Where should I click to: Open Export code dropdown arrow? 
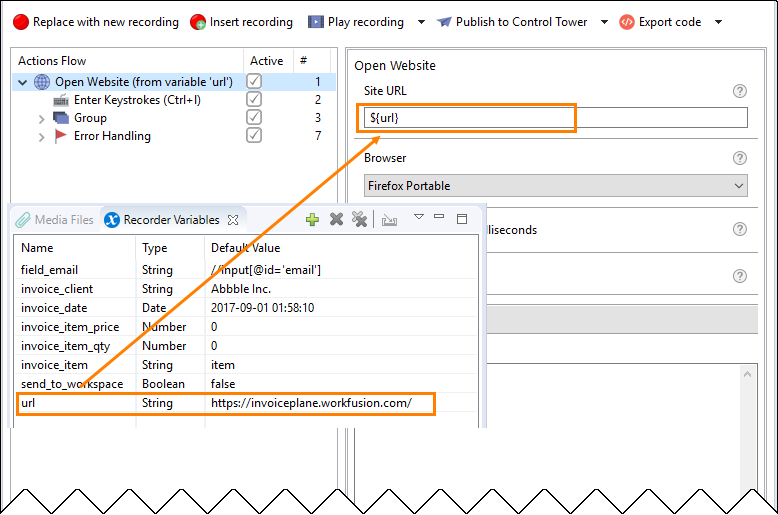point(718,22)
